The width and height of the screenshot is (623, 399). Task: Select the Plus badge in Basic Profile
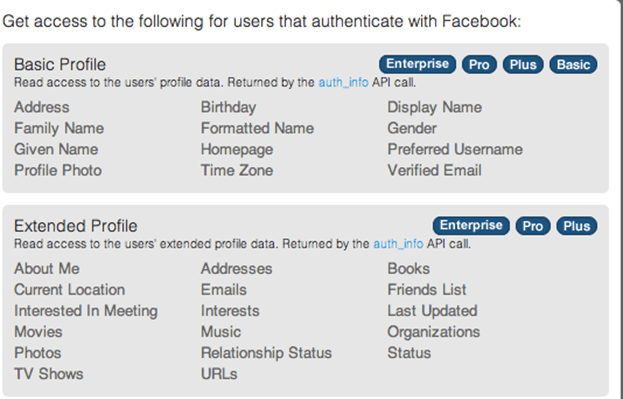click(x=523, y=64)
